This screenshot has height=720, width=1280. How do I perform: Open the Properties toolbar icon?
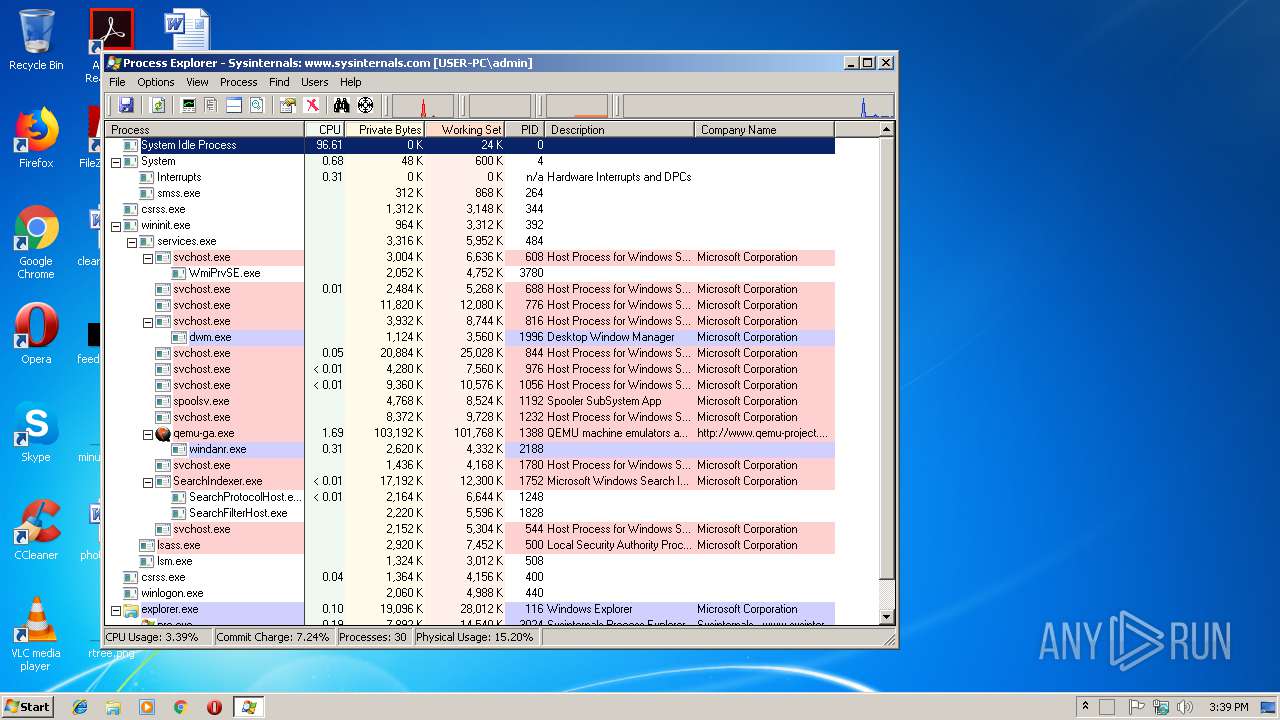tap(288, 105)
